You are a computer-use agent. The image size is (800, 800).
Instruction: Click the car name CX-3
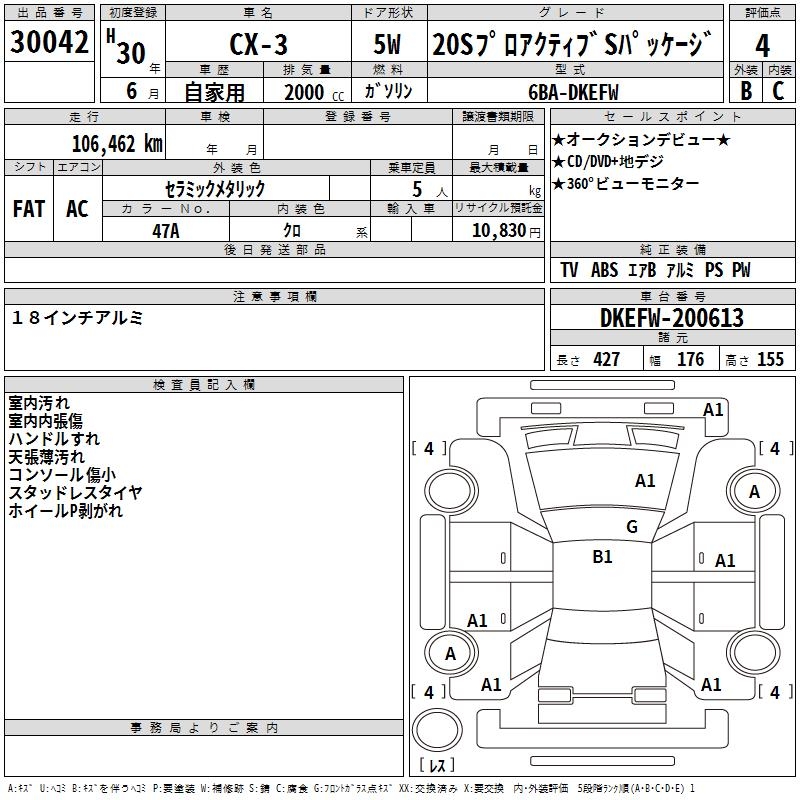click(x=258, y=46)
